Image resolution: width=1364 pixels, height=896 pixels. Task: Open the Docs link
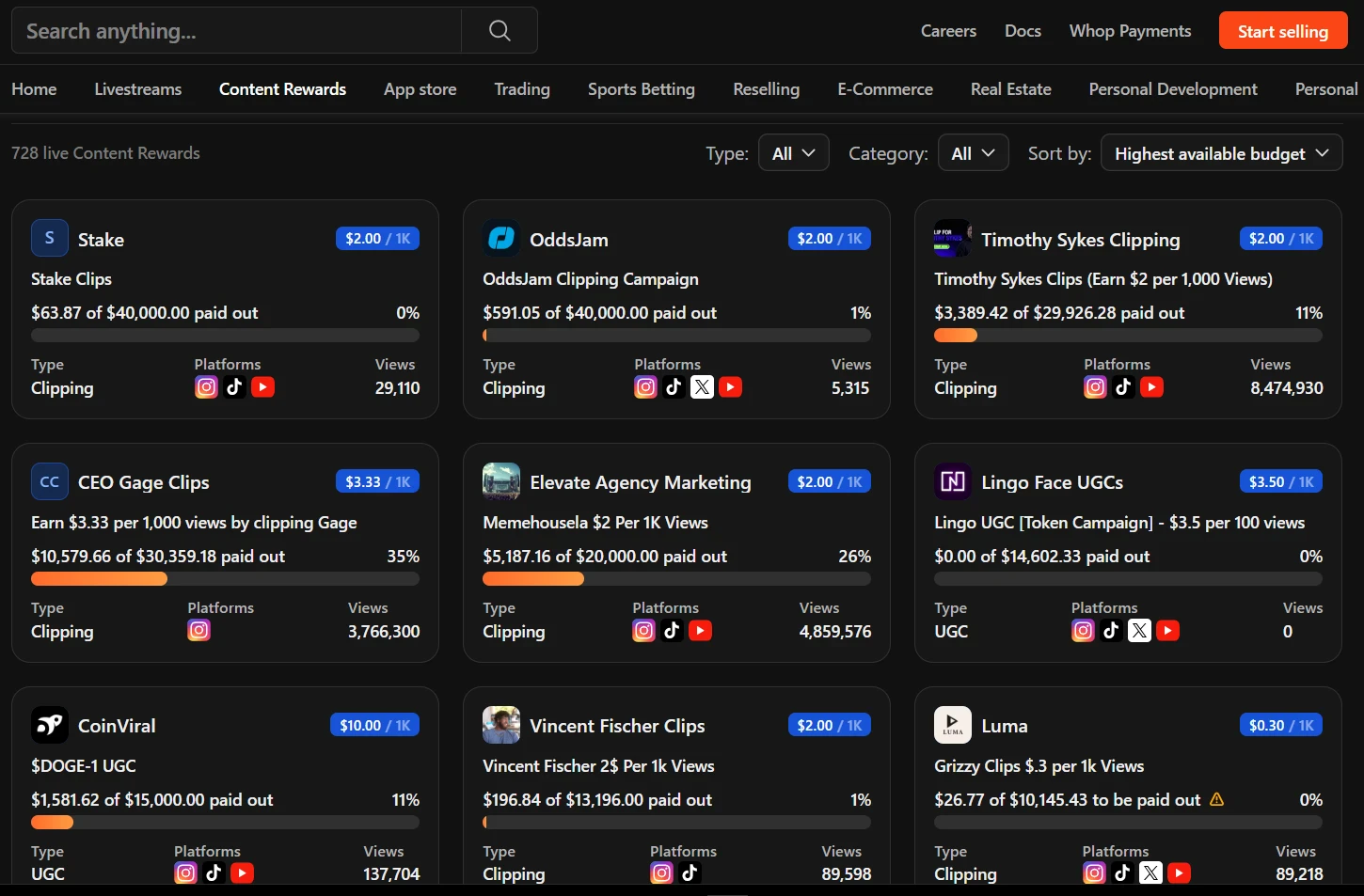point(1023,31)
